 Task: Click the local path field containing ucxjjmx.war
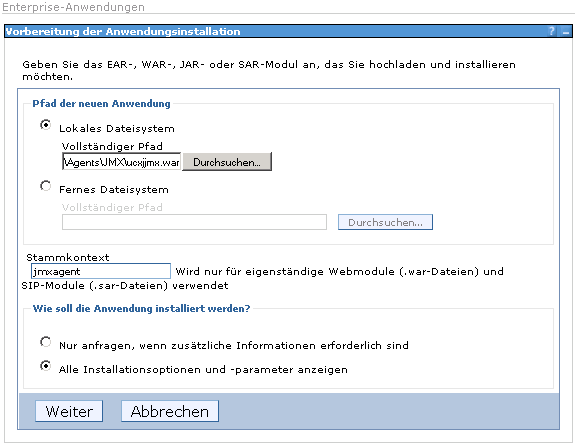121,162
